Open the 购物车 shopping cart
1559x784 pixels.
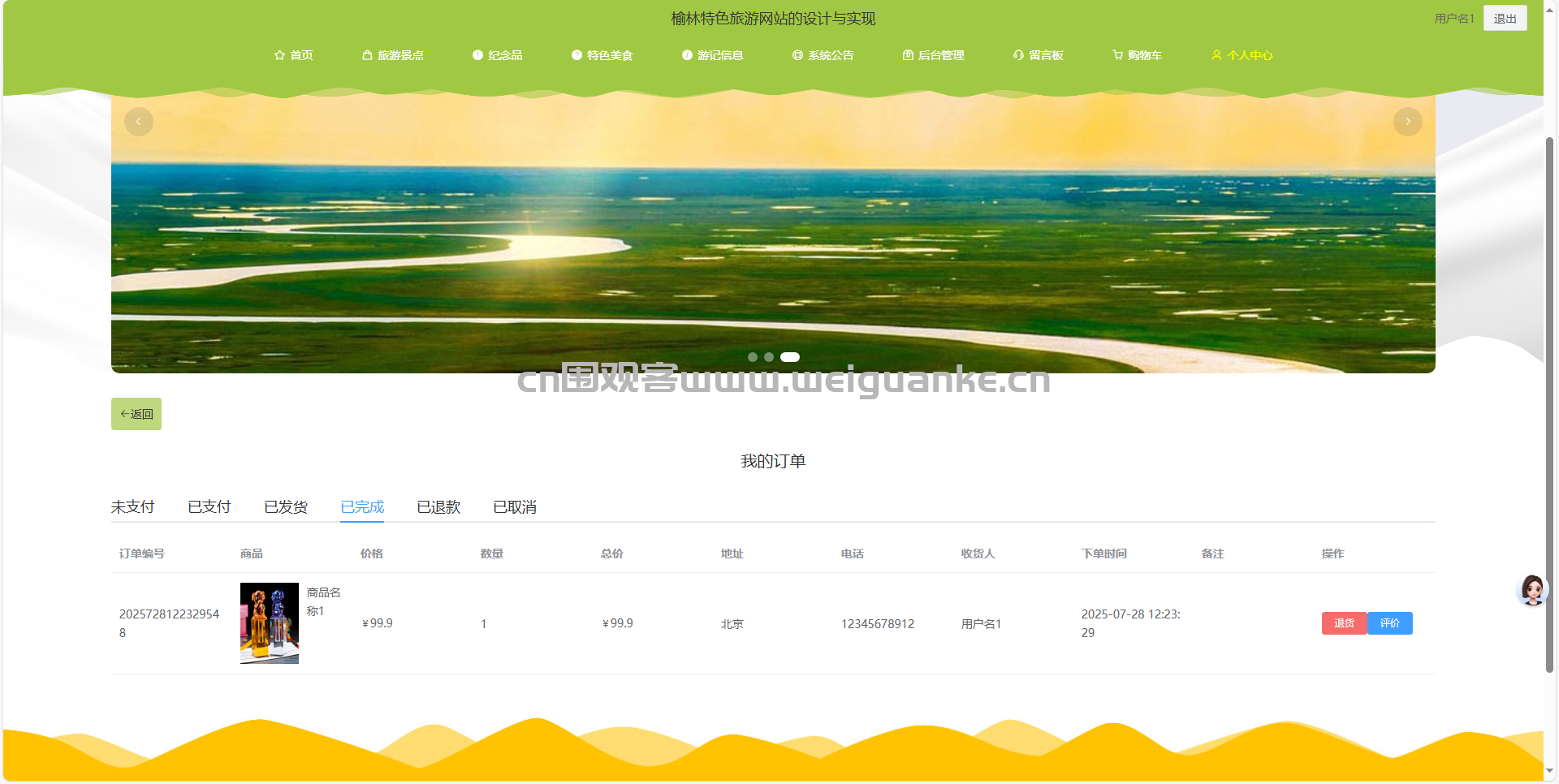1138,55
